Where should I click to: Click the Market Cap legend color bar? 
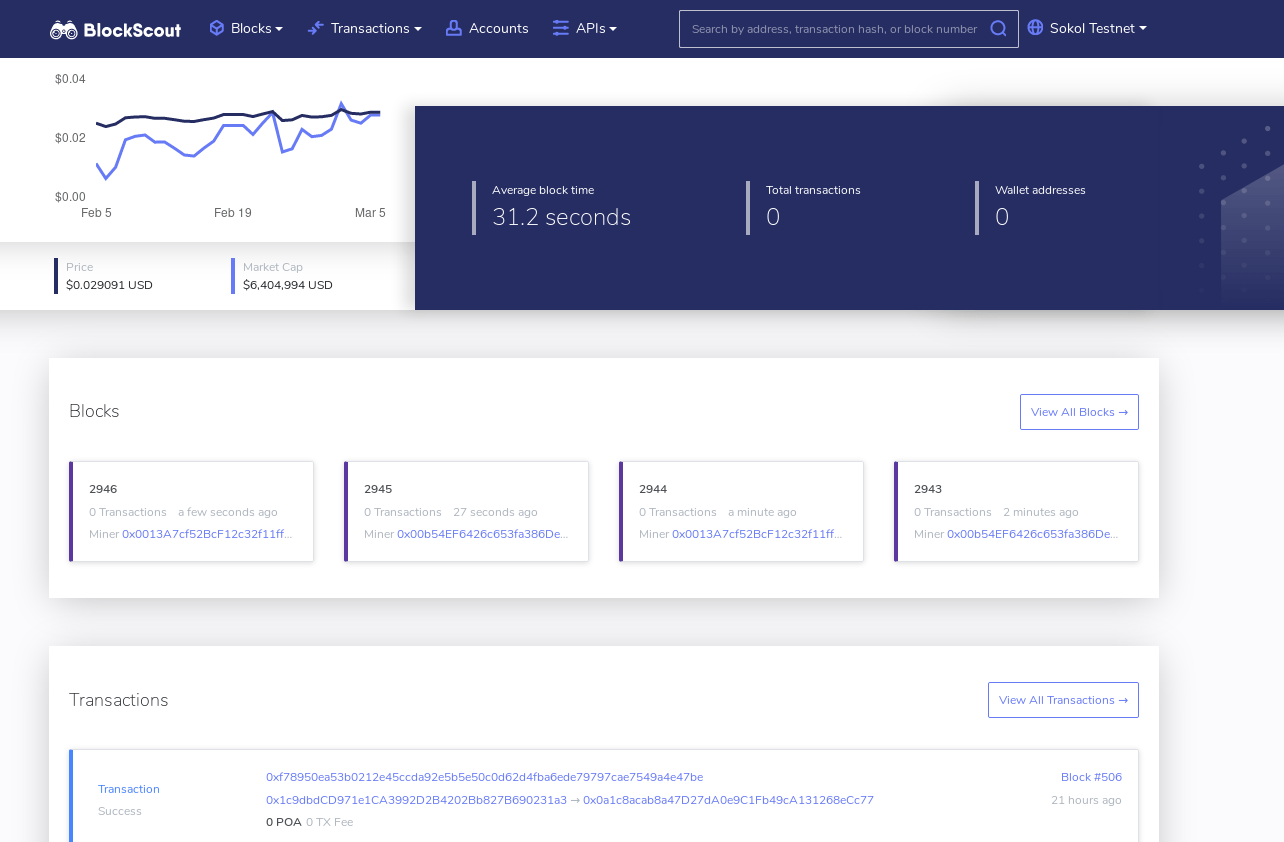click(233, 276)
